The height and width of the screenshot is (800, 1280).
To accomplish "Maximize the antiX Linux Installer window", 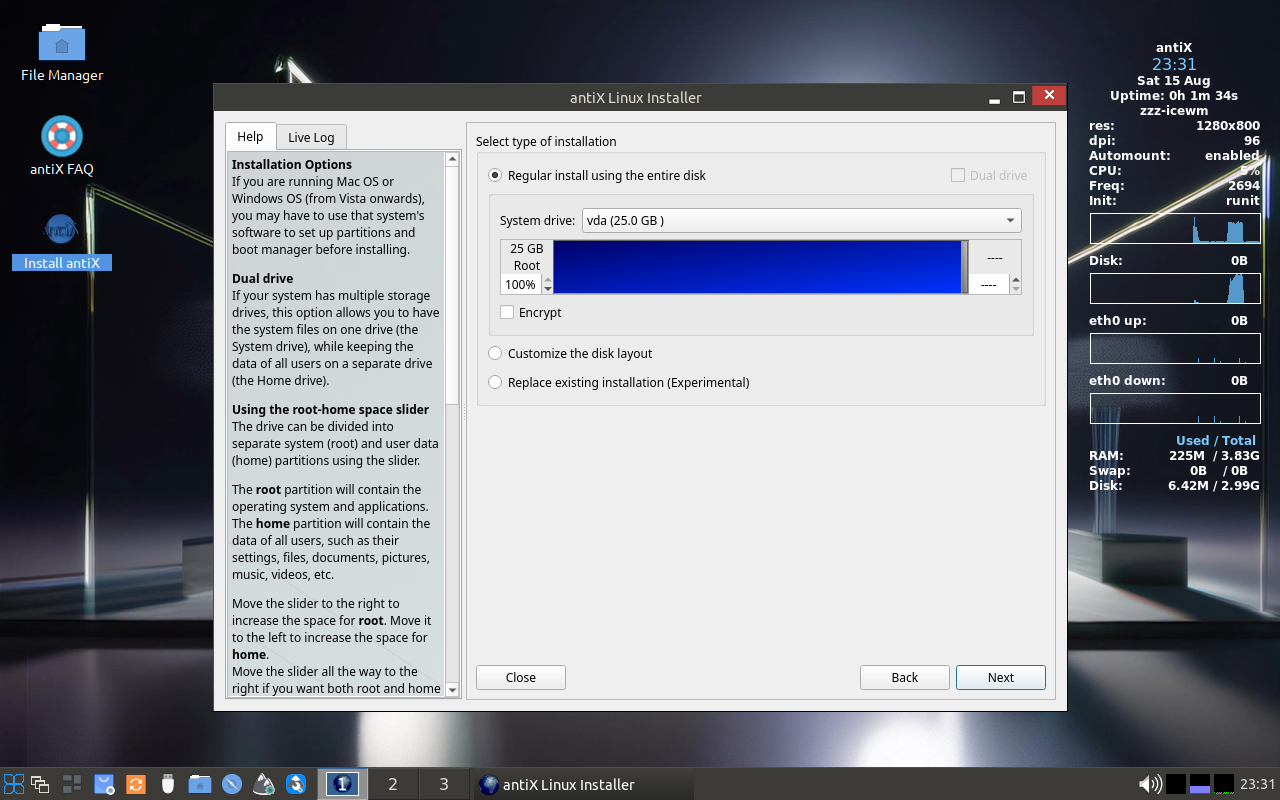I will [1019, 97].
